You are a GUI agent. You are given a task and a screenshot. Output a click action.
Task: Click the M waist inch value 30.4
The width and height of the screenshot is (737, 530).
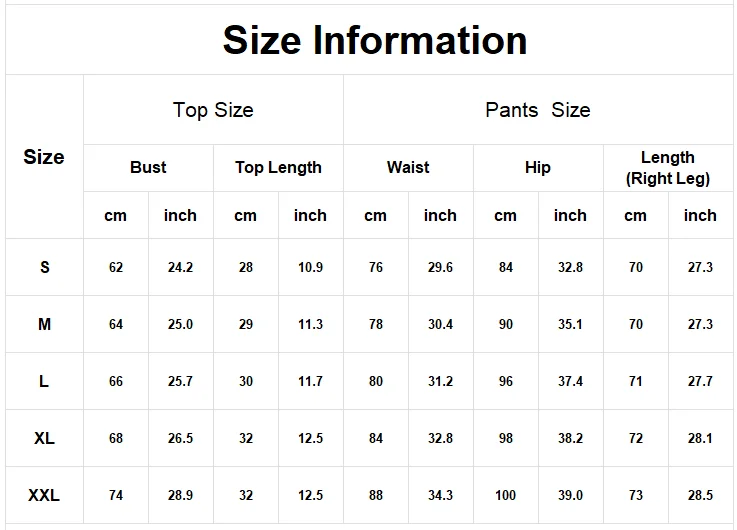440,324
